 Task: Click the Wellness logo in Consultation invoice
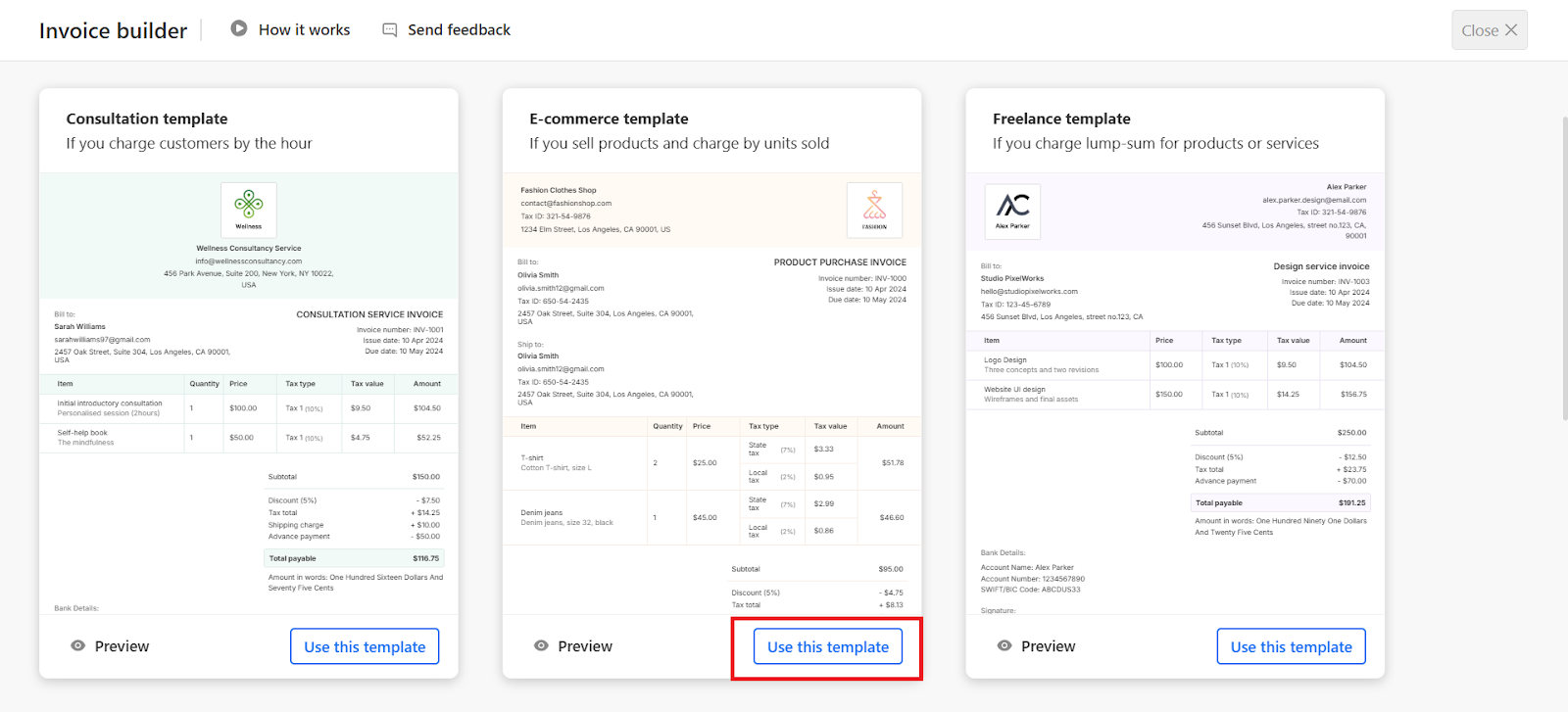(249, 209)
